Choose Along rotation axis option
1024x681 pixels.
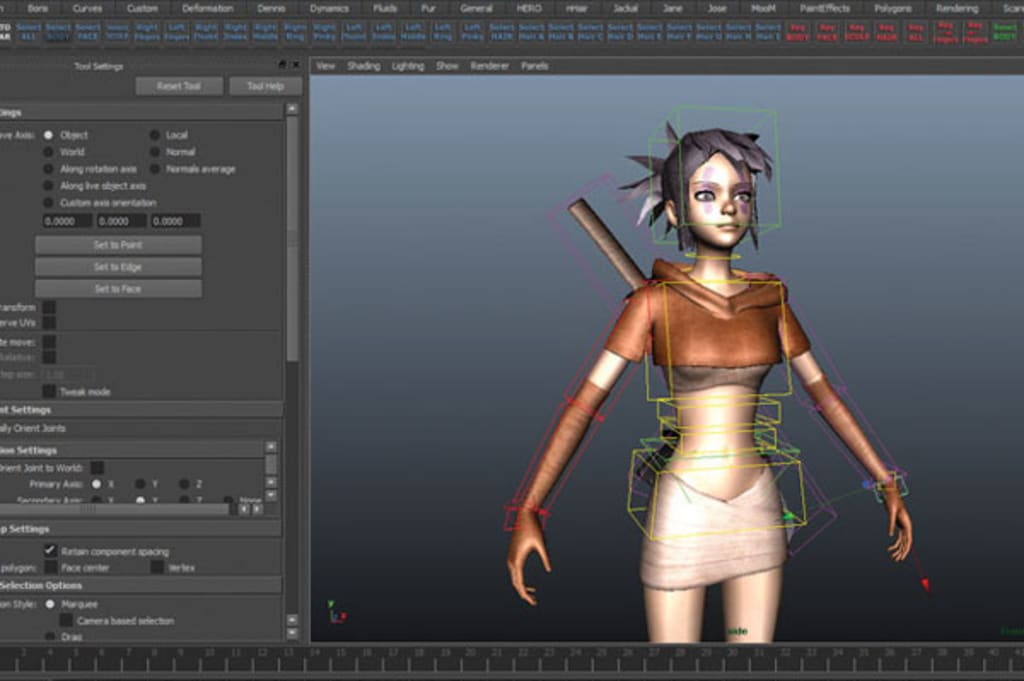click(48, 169)
